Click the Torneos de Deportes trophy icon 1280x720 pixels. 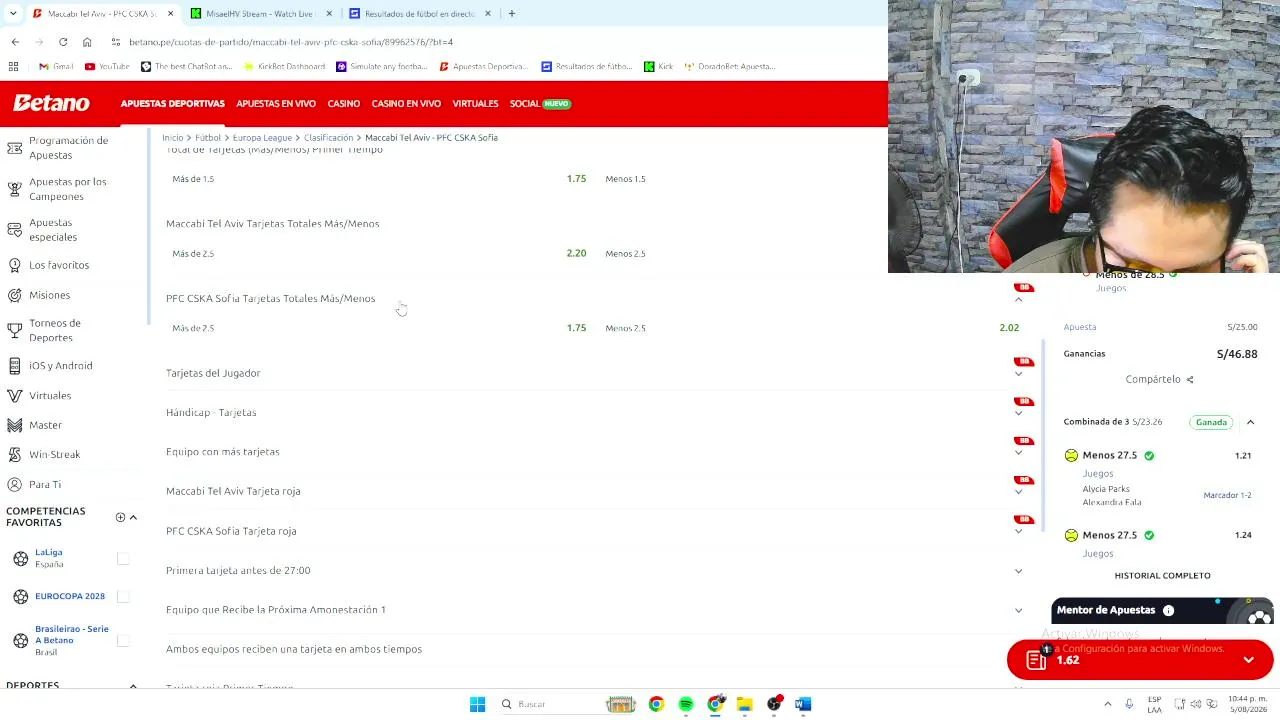click(14, 330)
